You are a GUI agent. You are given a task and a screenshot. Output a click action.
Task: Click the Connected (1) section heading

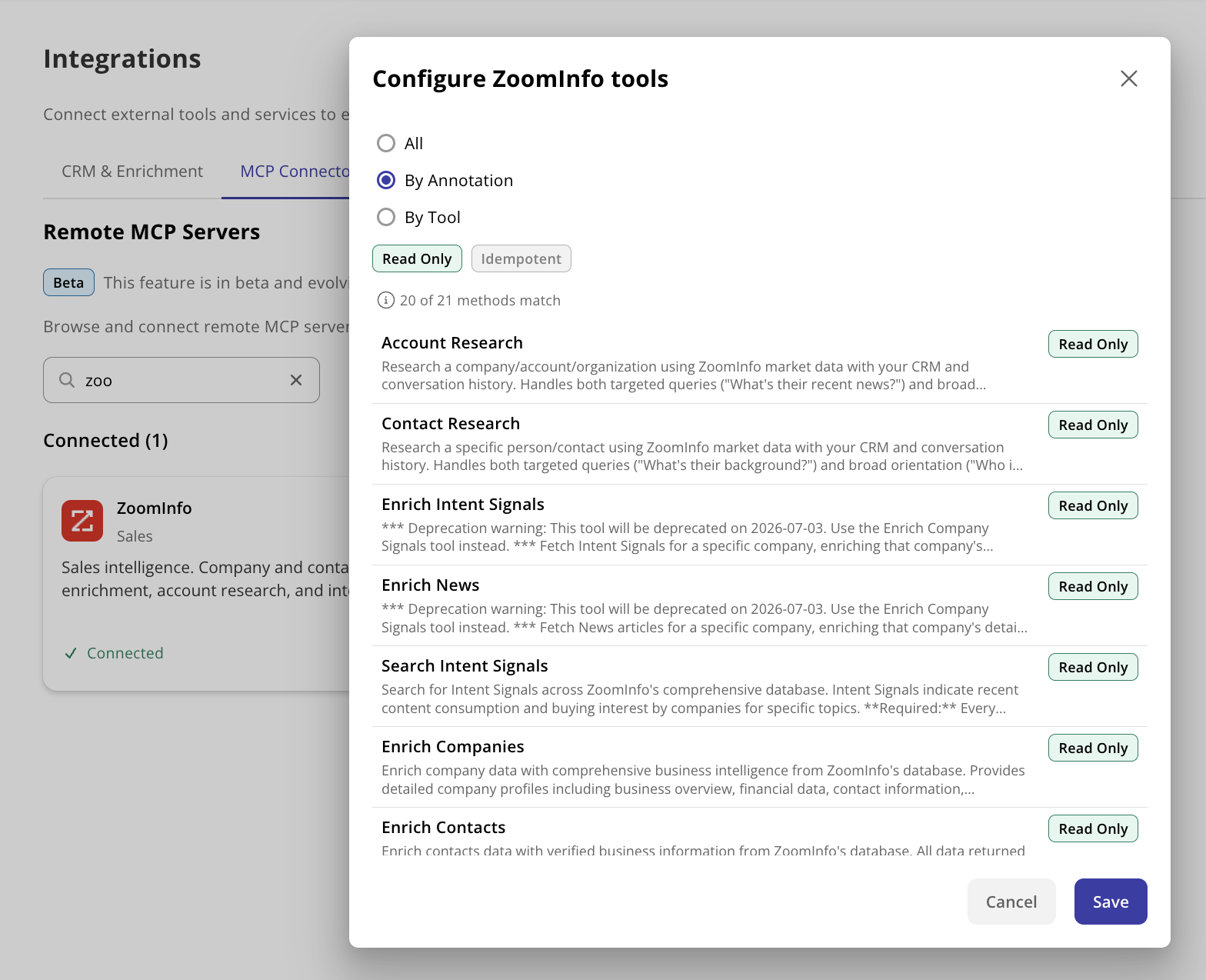(105, 440)
